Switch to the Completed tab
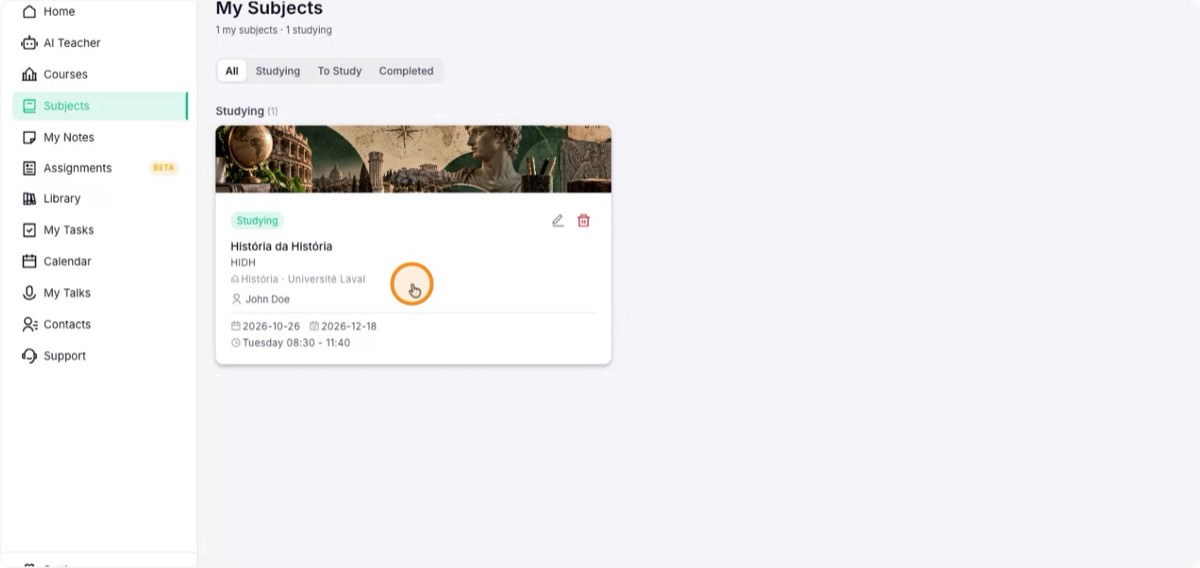The width and height of the screenshot is (1200, 568). (406, 71)
